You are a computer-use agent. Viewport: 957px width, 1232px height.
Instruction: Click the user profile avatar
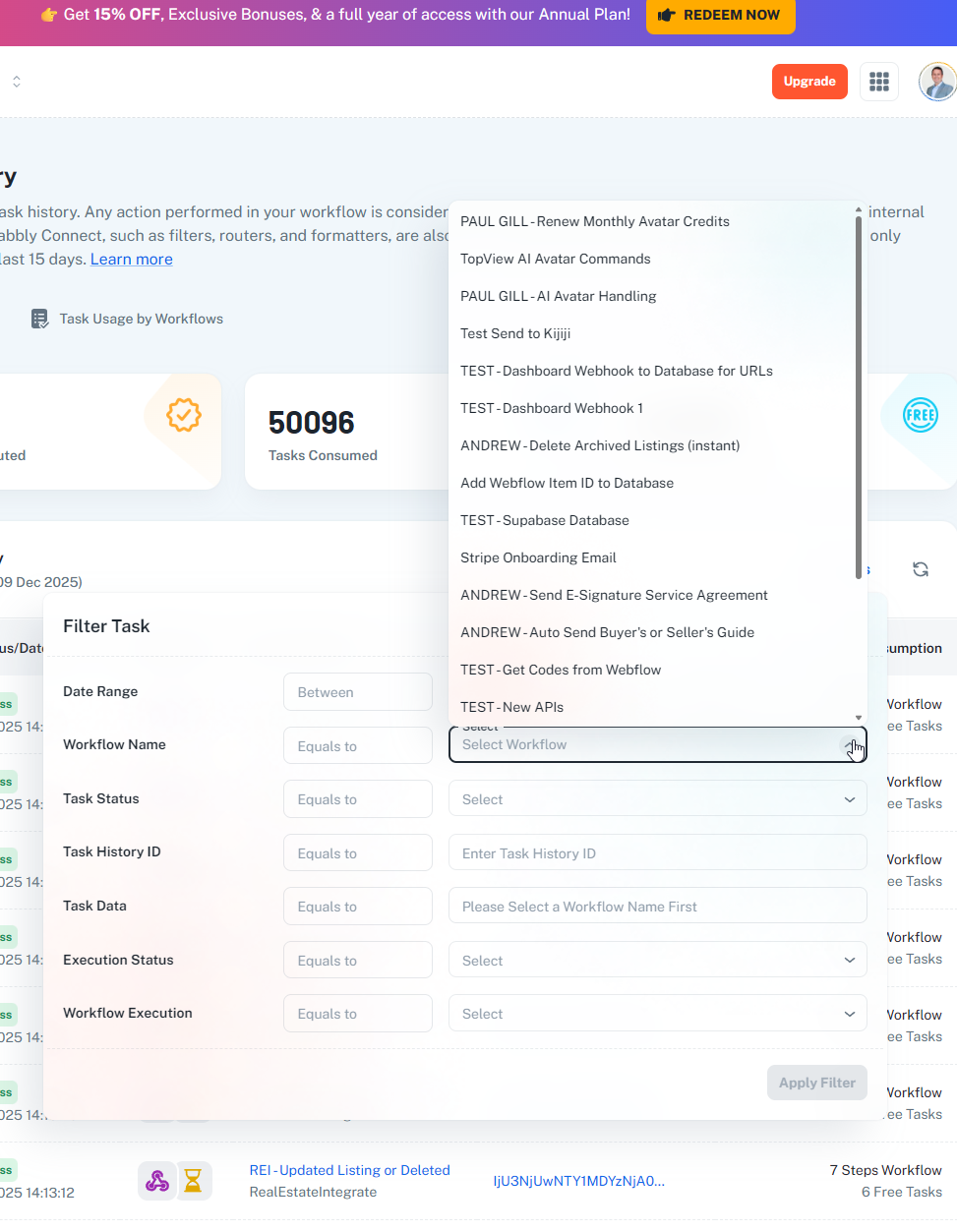click(936, 82)
